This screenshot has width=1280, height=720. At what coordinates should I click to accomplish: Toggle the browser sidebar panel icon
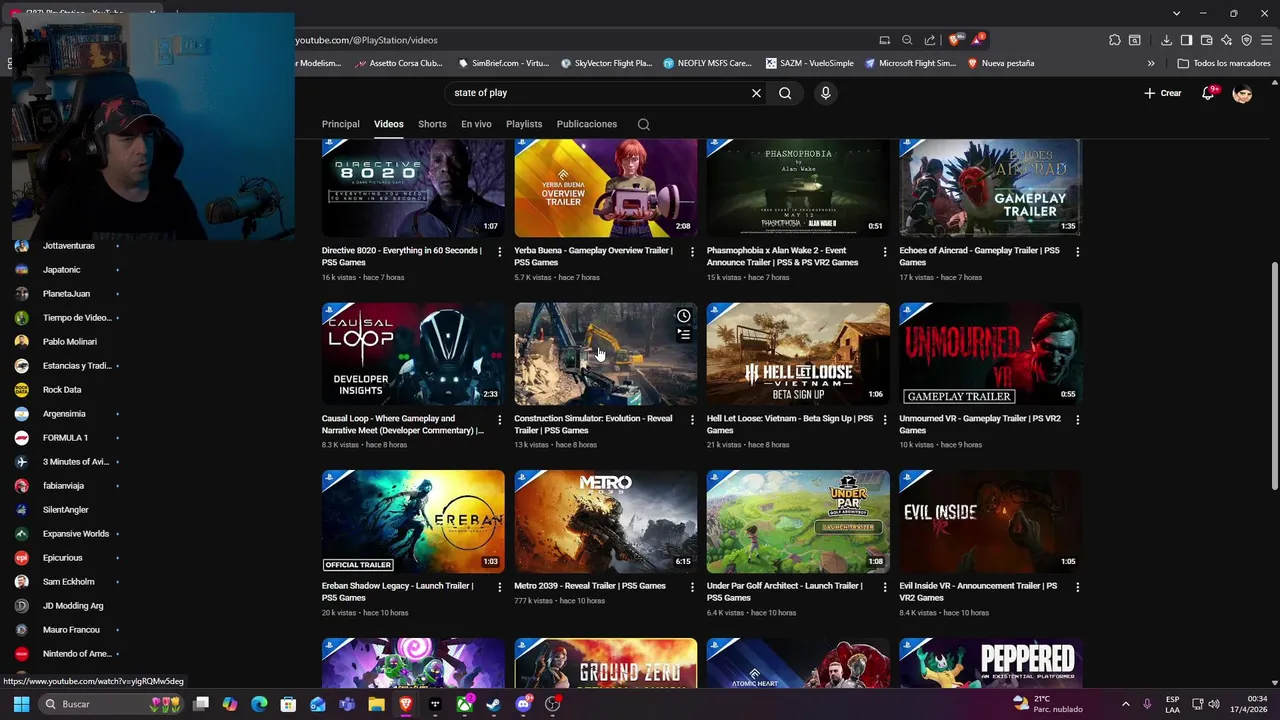point(1186,40)
